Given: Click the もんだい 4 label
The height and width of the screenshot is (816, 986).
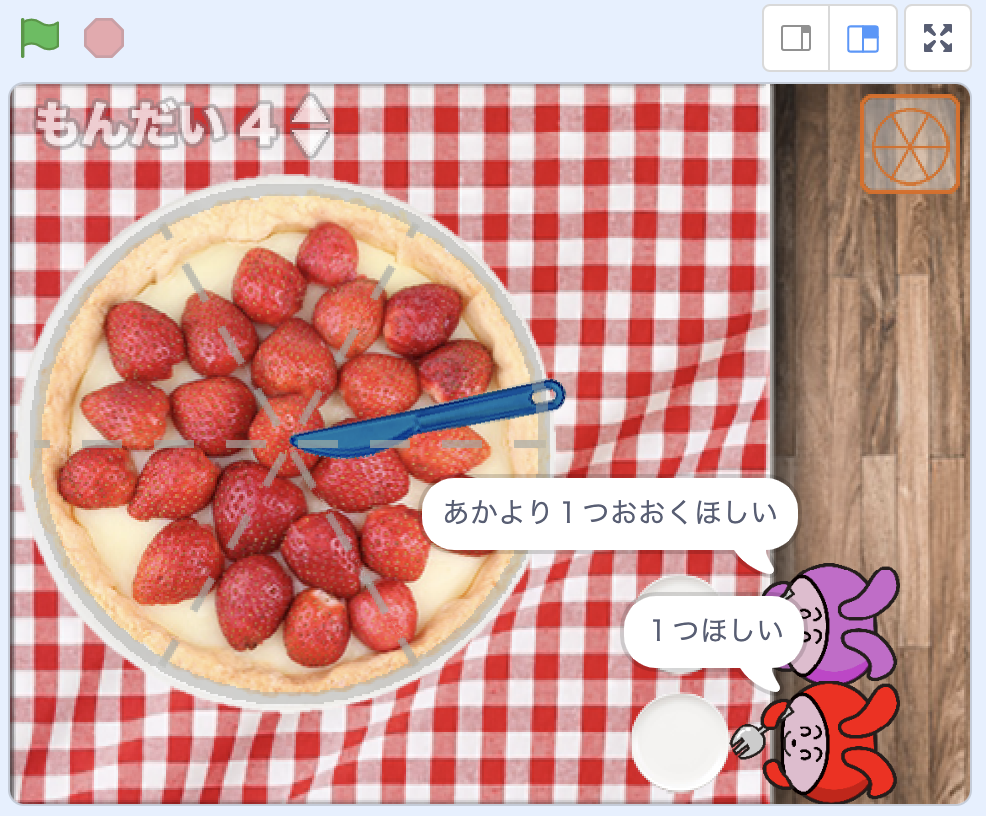Looking at the screenshot, I should click(x=155, y=124).
